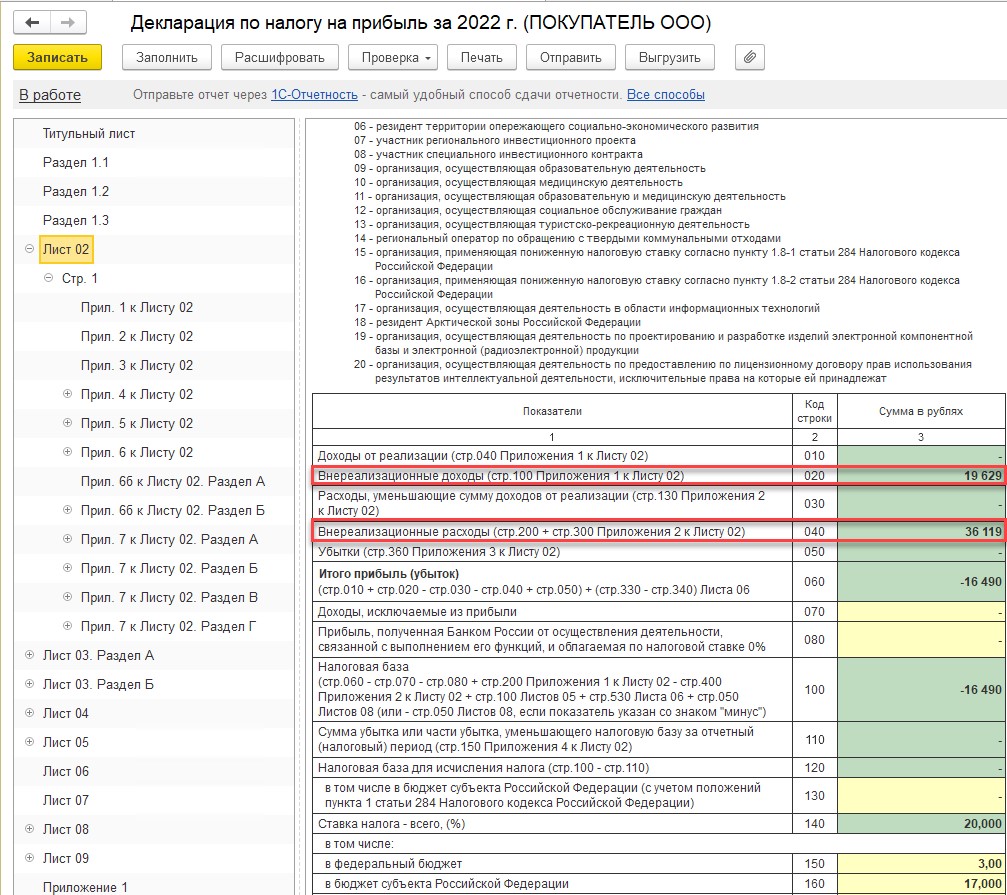Click the Выгрузить button
Viewport: 1007px width, 895px height.
pos(669,57)
